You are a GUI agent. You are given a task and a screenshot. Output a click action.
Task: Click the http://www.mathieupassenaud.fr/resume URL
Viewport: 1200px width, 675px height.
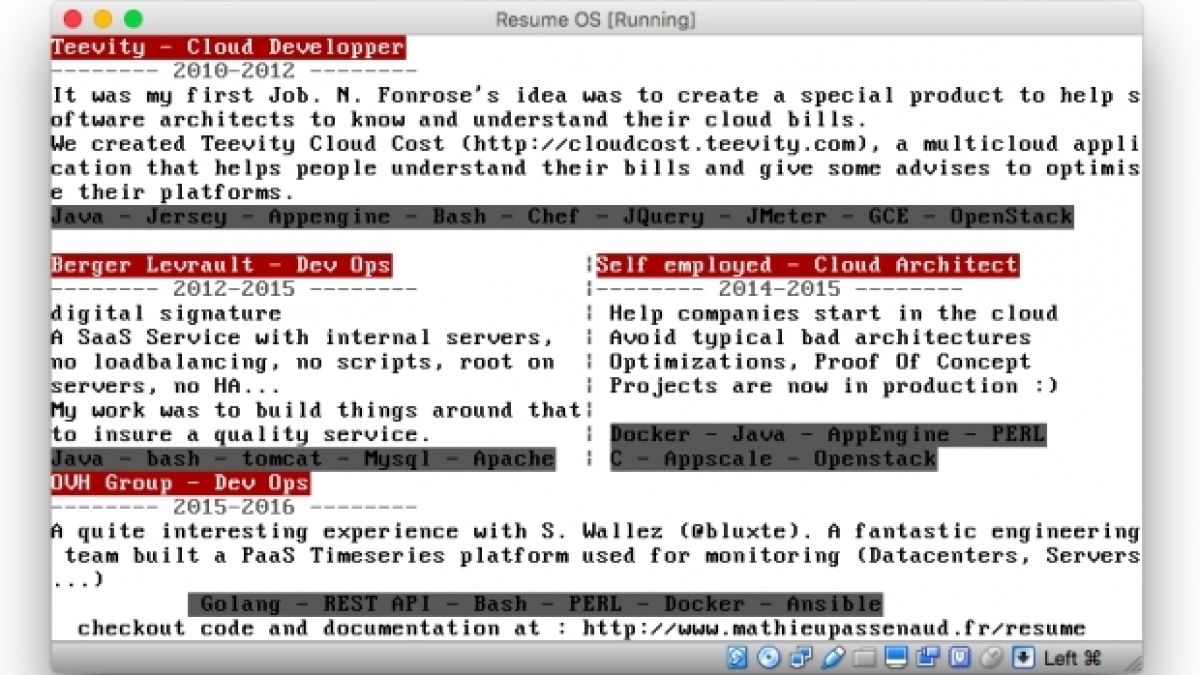tap(834, 628)
